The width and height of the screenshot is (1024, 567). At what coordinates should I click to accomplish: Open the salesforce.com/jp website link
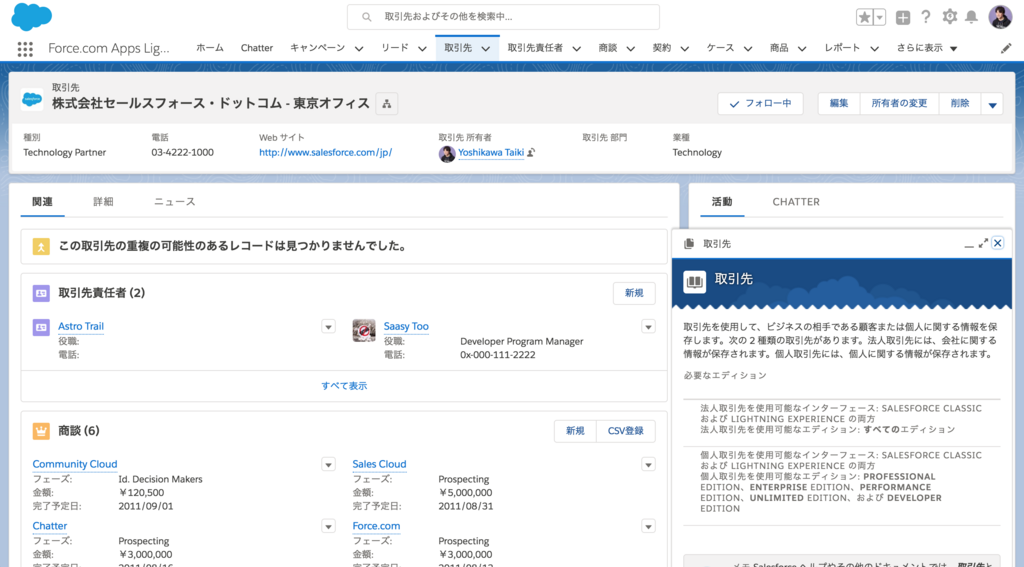[x=325, y=153]
